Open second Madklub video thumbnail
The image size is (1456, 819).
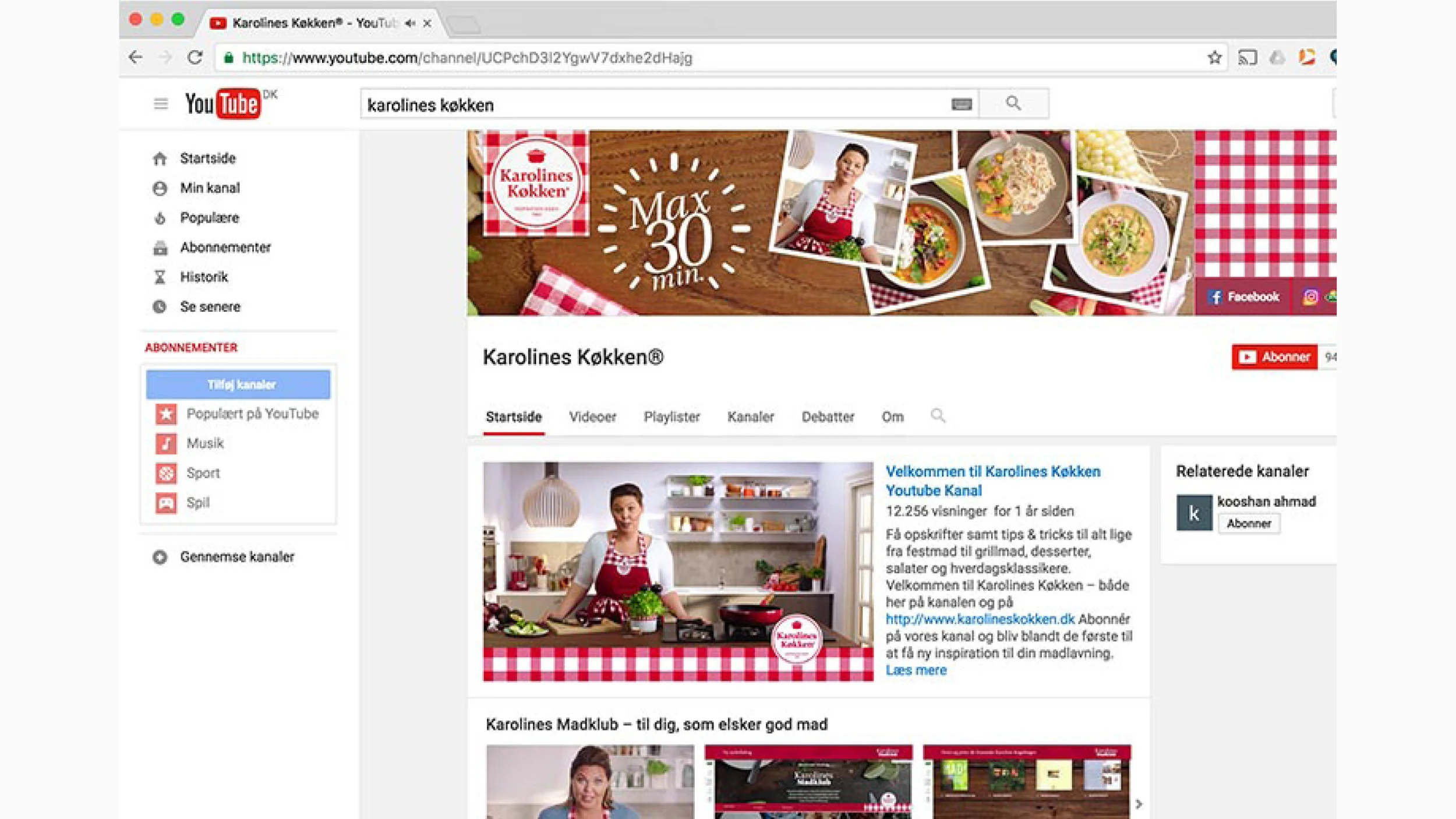pos(808,782)
